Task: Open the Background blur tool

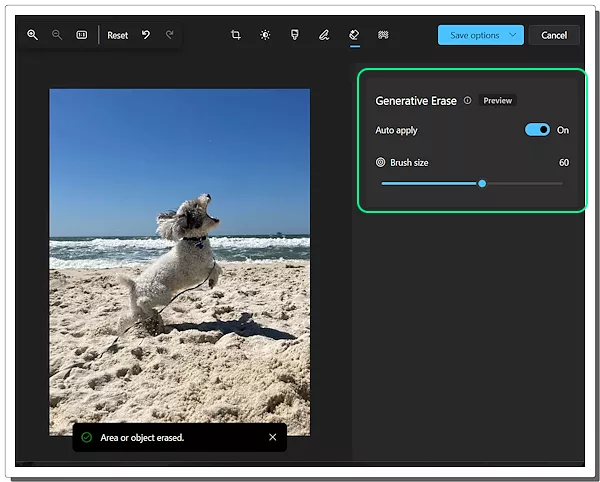Action: coord(383,35)
